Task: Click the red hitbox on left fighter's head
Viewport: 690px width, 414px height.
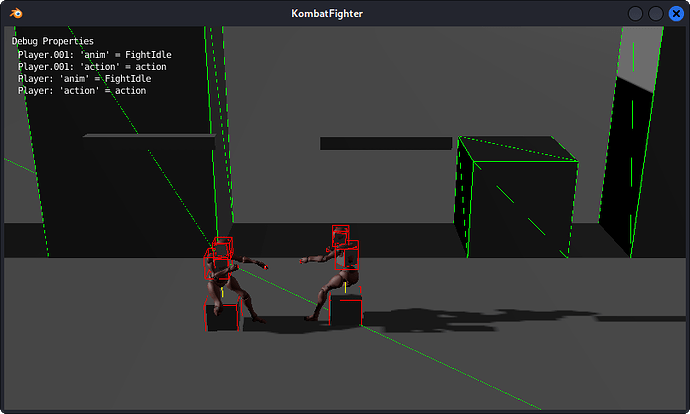Action: coord(223,247)
